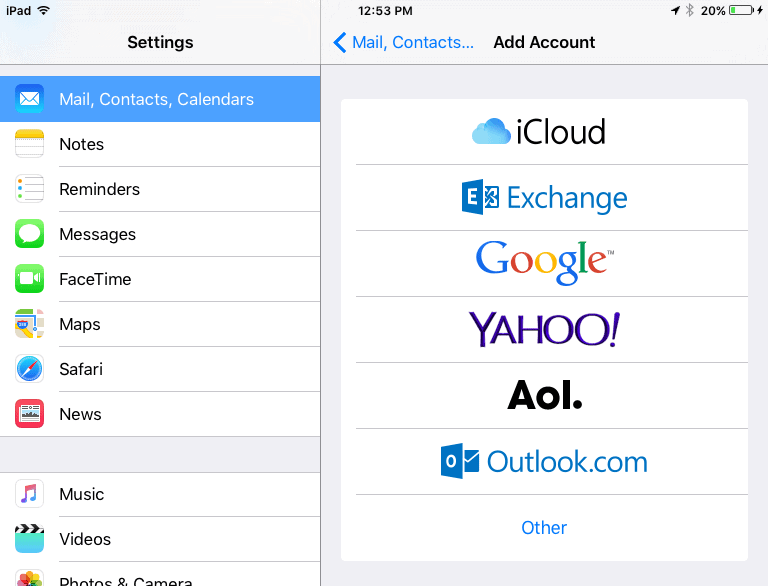Image resolution: width=768 pixels, height=586 pixels.
Task: Tap the Settings header title
Action: point(160,42)
